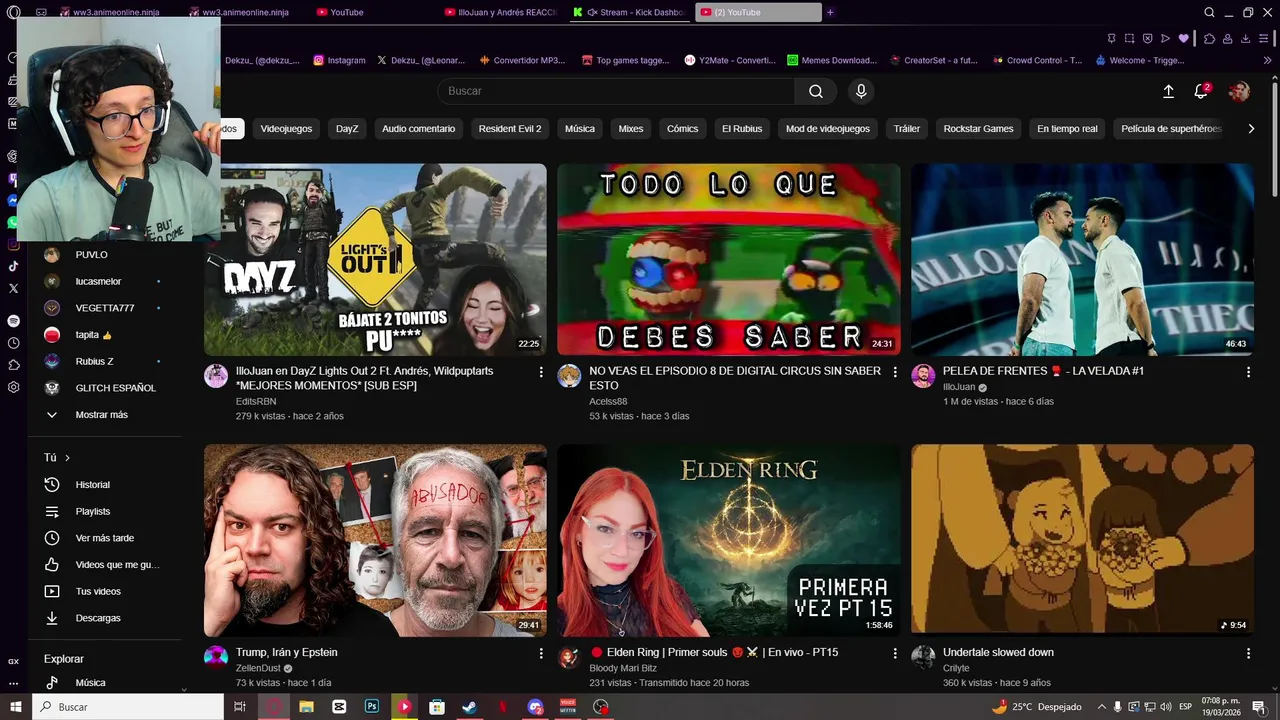Click the ZellenDust channel name

258,668
